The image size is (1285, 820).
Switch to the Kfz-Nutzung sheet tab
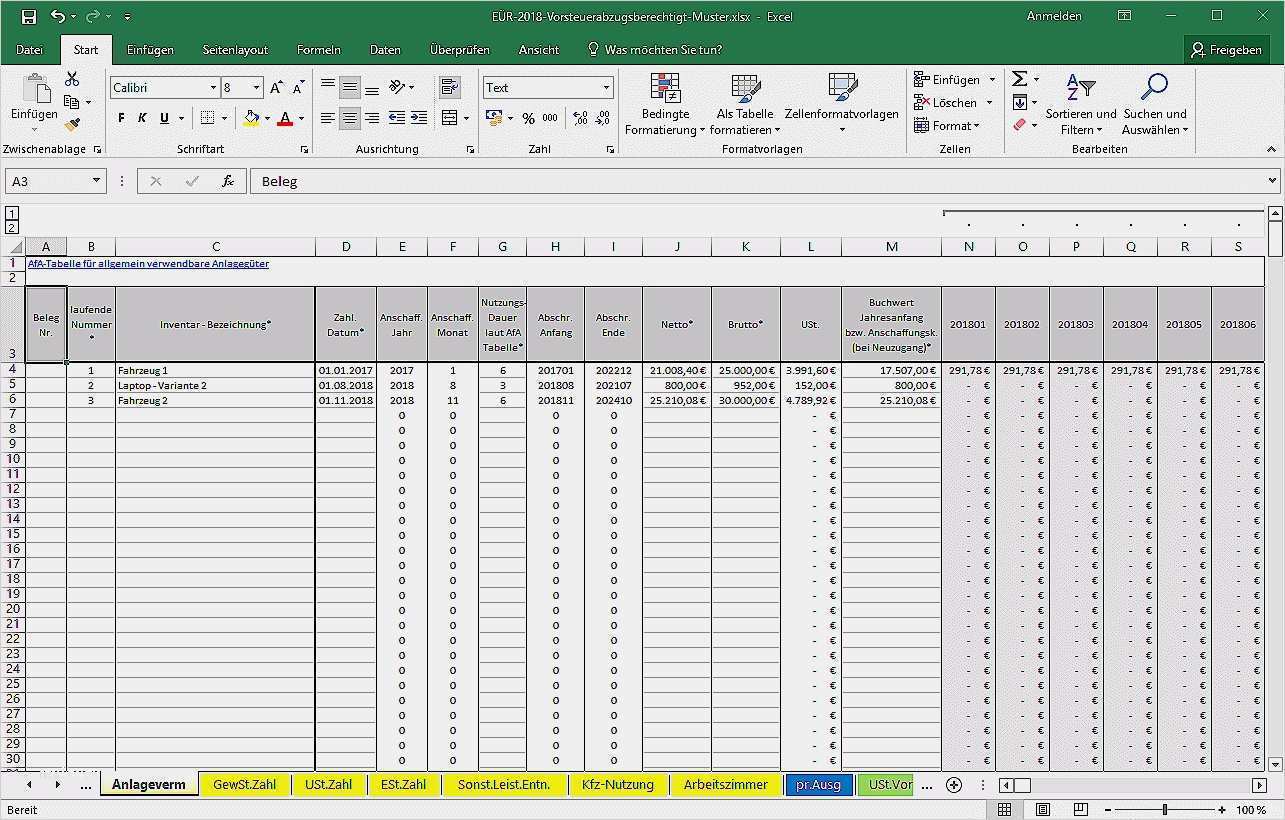pos(617,785)
